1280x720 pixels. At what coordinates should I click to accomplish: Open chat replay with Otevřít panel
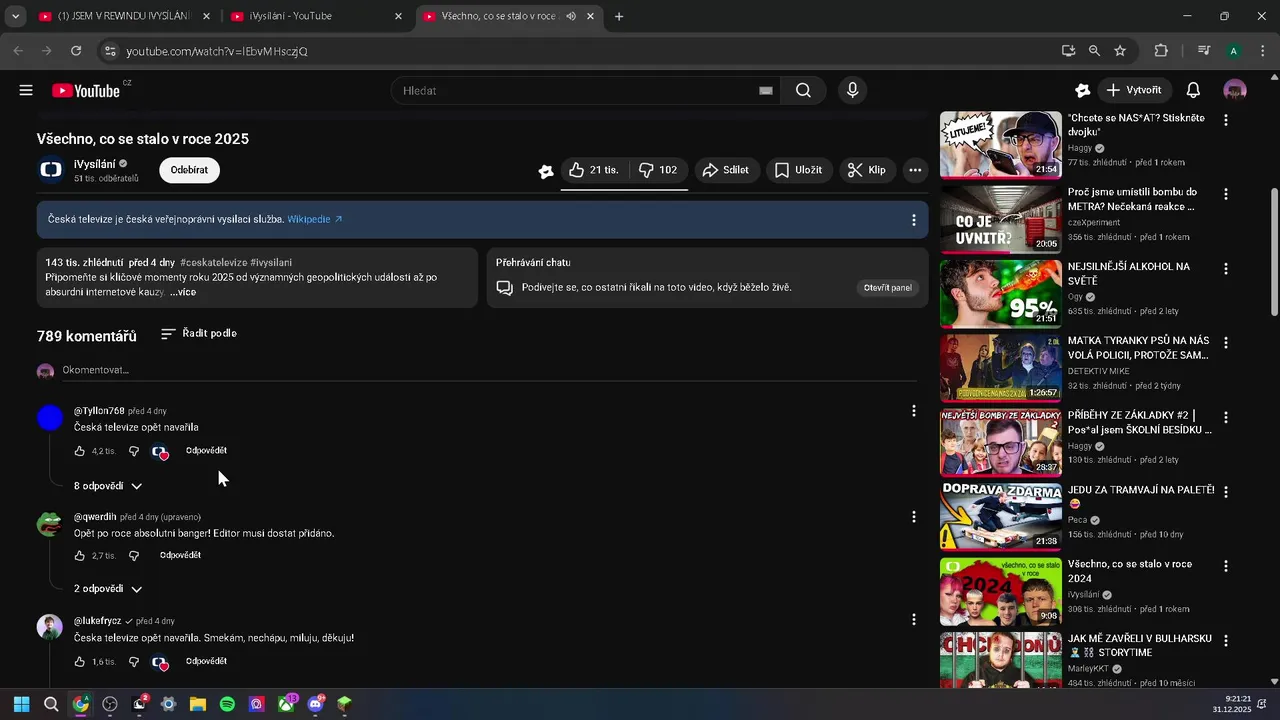[x=887, y=288]
